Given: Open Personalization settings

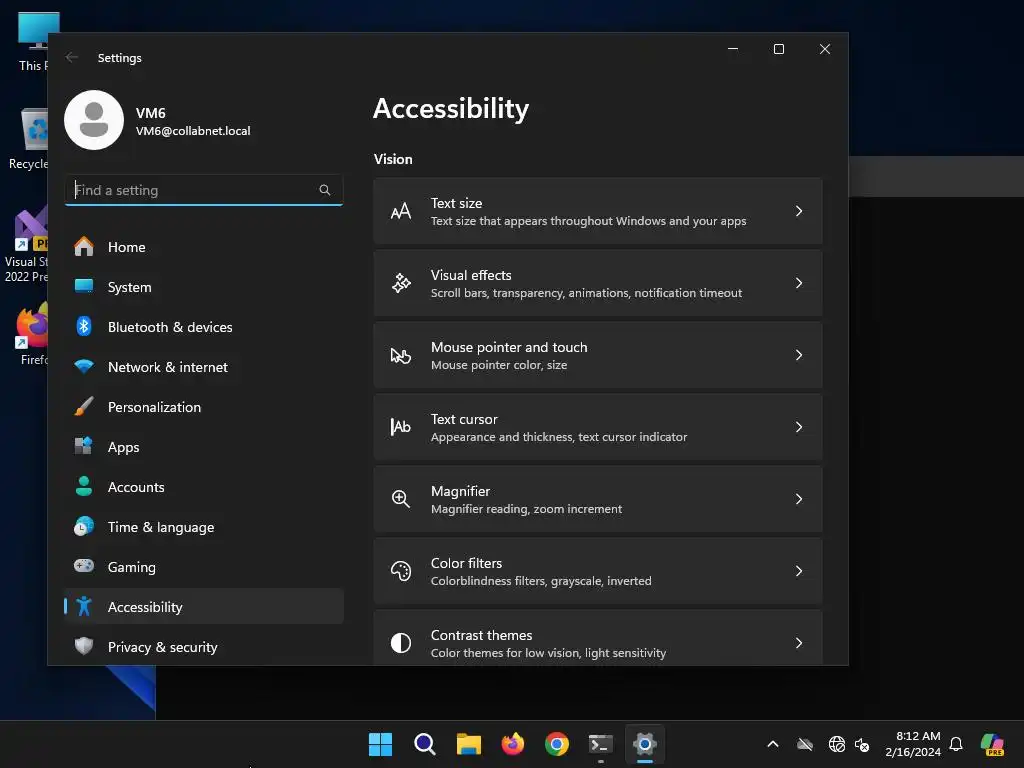Looking at the screenshot, I should pos(204,407).
